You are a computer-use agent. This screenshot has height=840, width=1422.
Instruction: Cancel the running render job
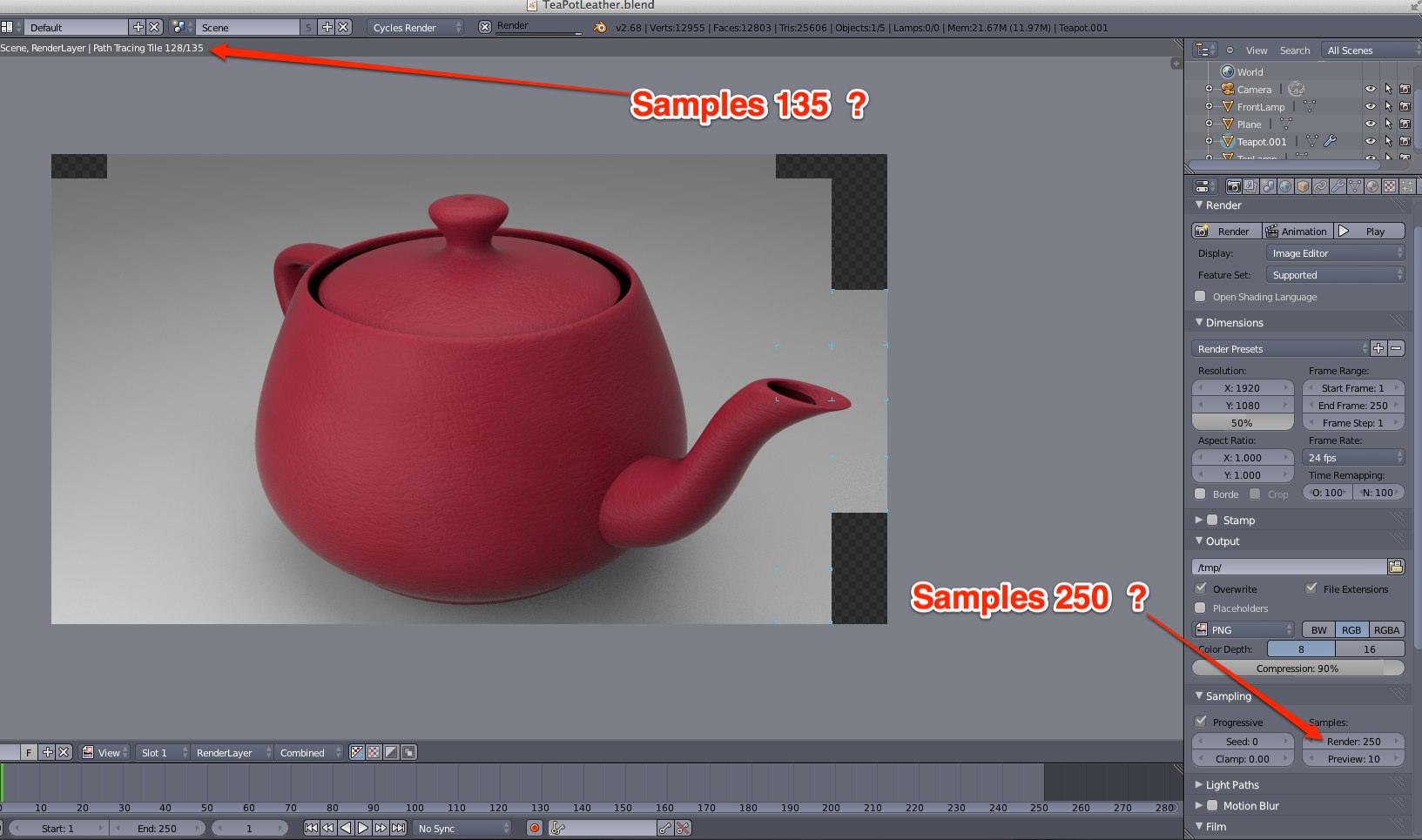click(485, 27)
